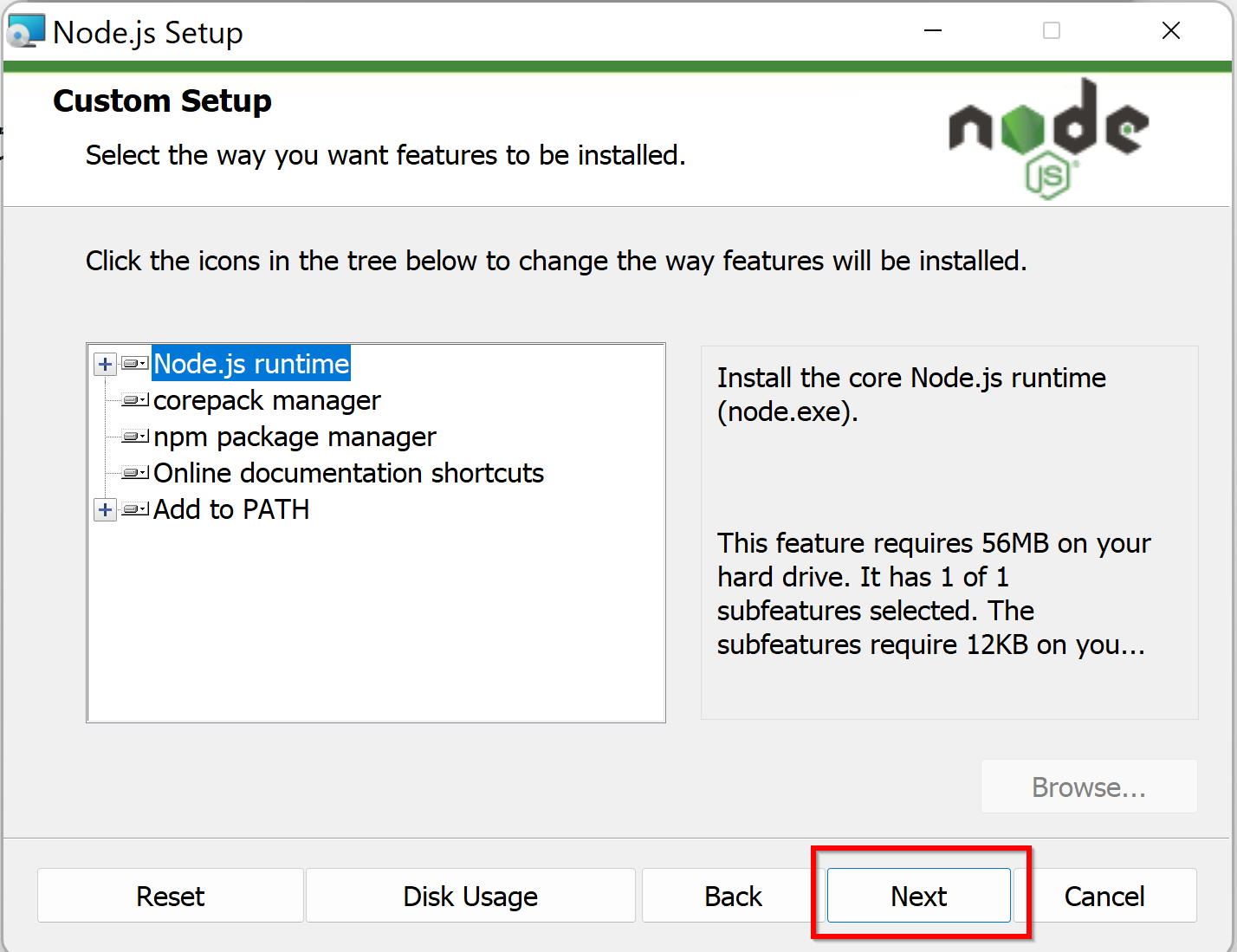Select npm package manager in the tree
Viewport: 1237px width, 952px height.
tap(295, 437)
